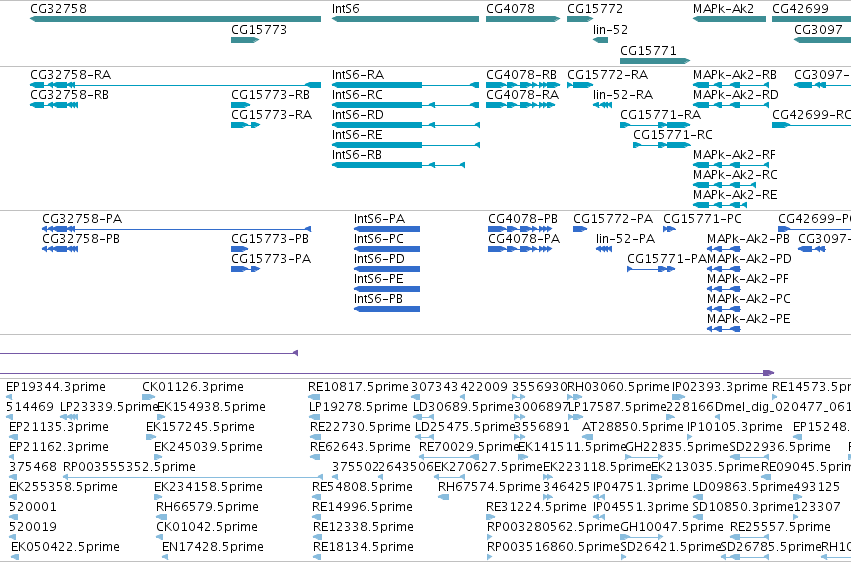Viewport: 851px width, 562px height.
Task: Click EST RP003555352.5prime
Action: click(x=193, y=477)
